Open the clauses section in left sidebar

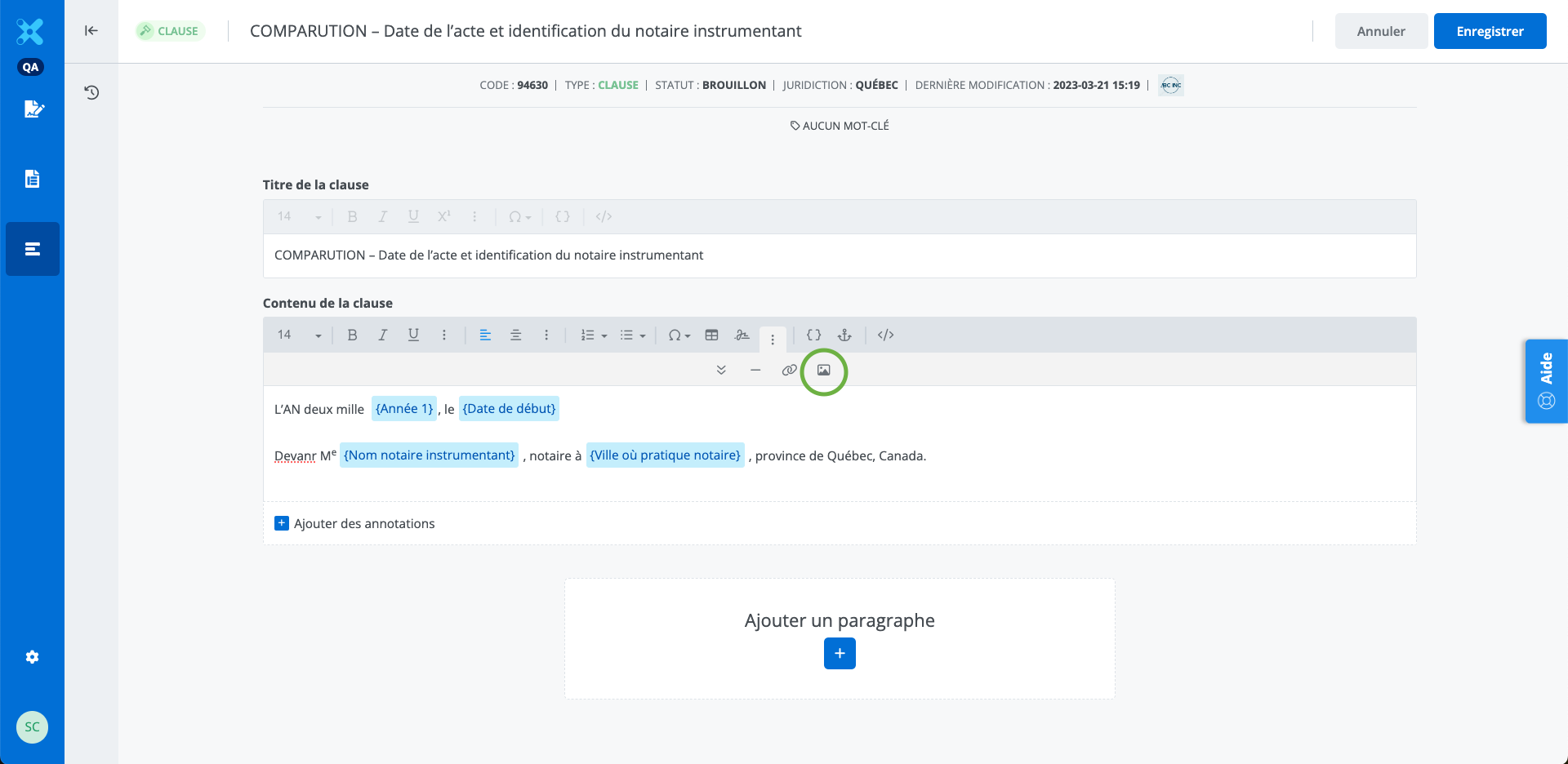tap(33, 249)
